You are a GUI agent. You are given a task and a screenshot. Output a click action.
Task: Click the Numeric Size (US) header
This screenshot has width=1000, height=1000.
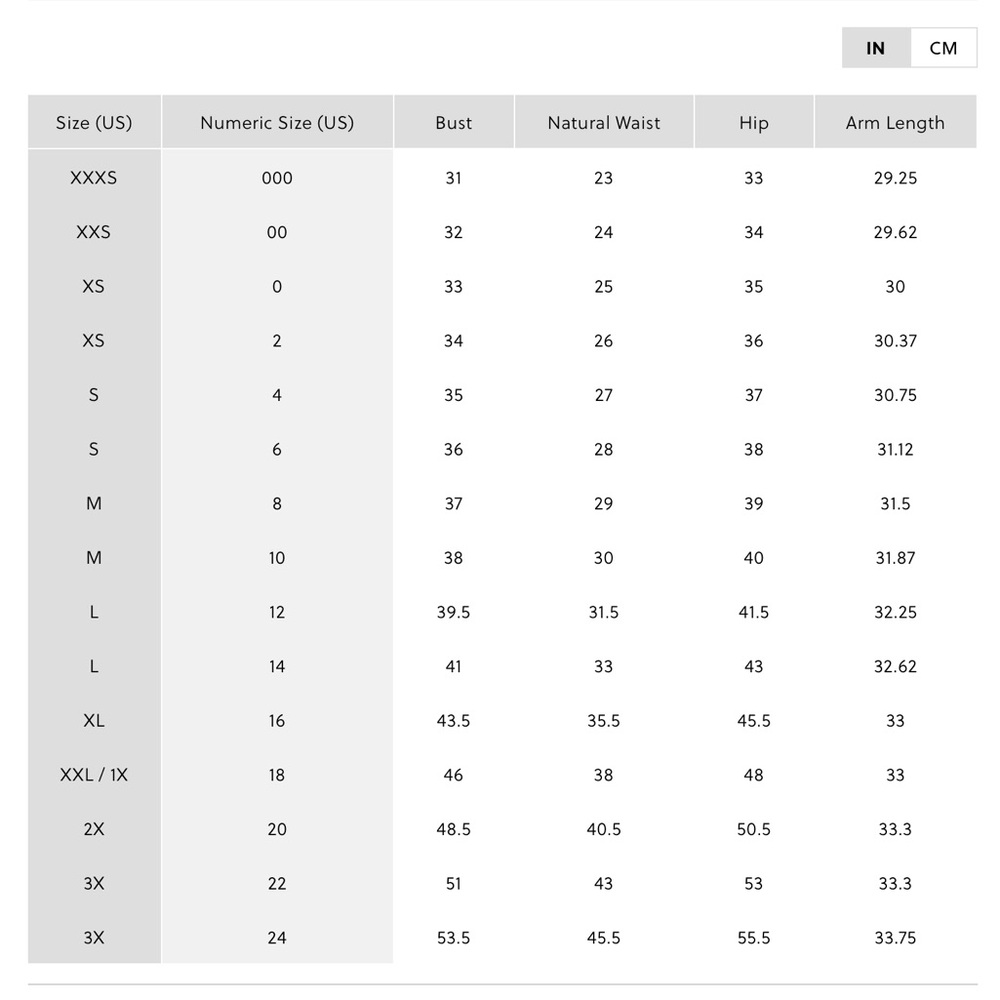277,123
